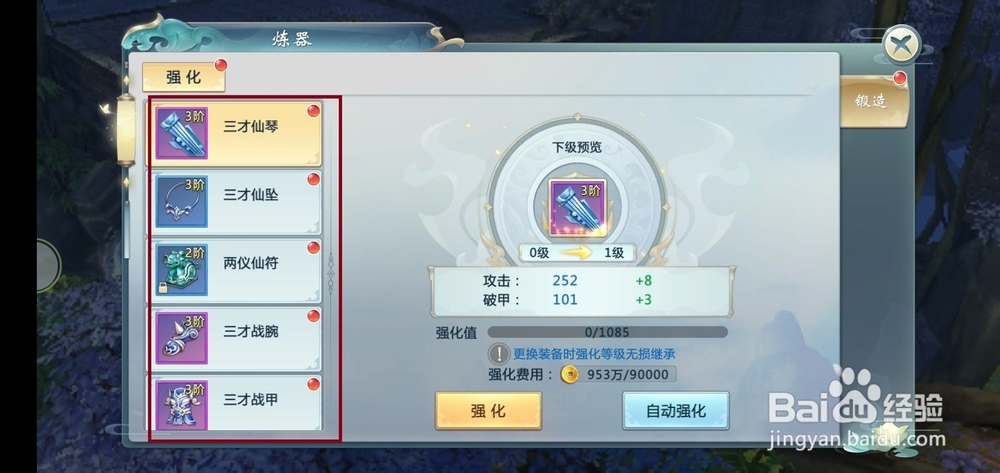Click the 强化值 progress bar
The height and width of the screenshot is (473, 1000).
(608, 332)
